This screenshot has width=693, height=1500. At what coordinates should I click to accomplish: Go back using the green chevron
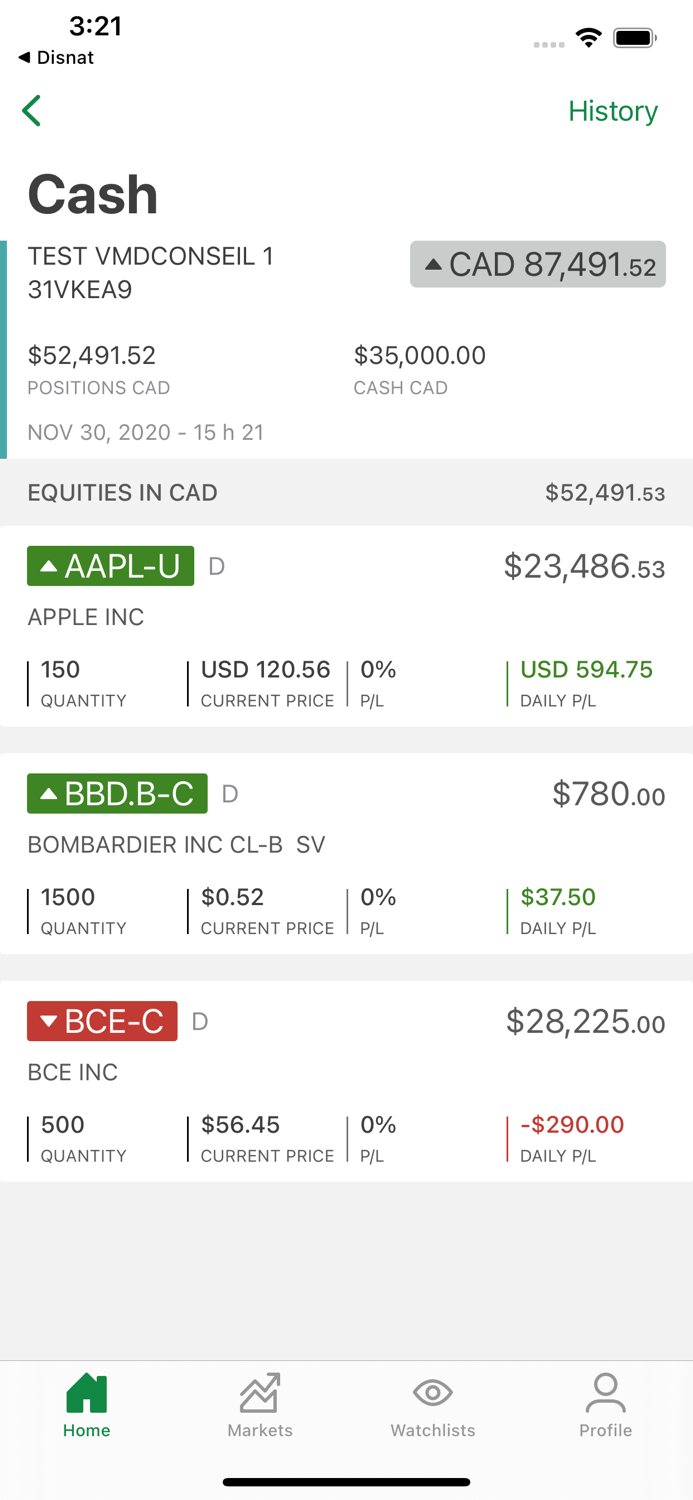click(x=31, y=111)
